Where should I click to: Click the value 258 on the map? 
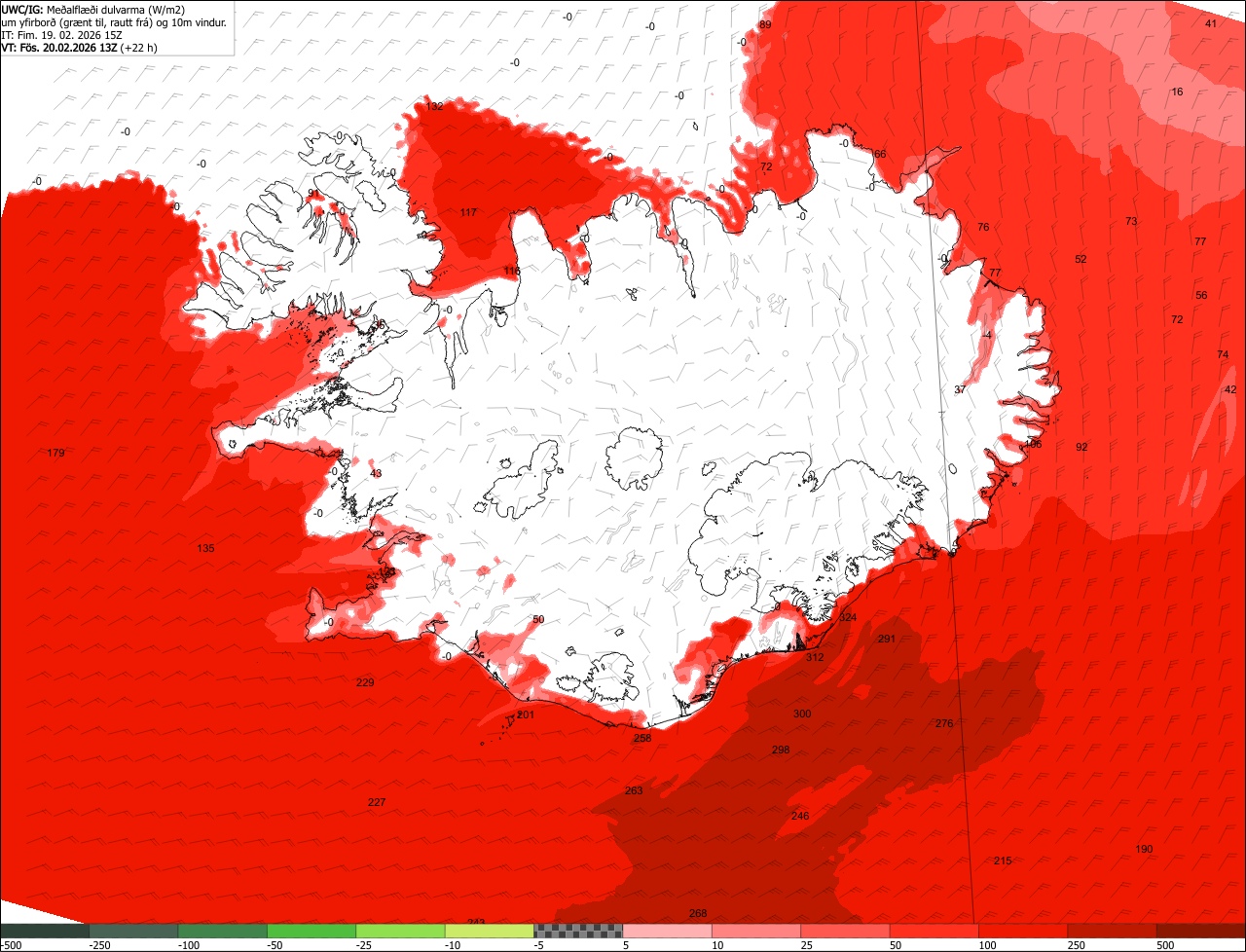(642, 738)
